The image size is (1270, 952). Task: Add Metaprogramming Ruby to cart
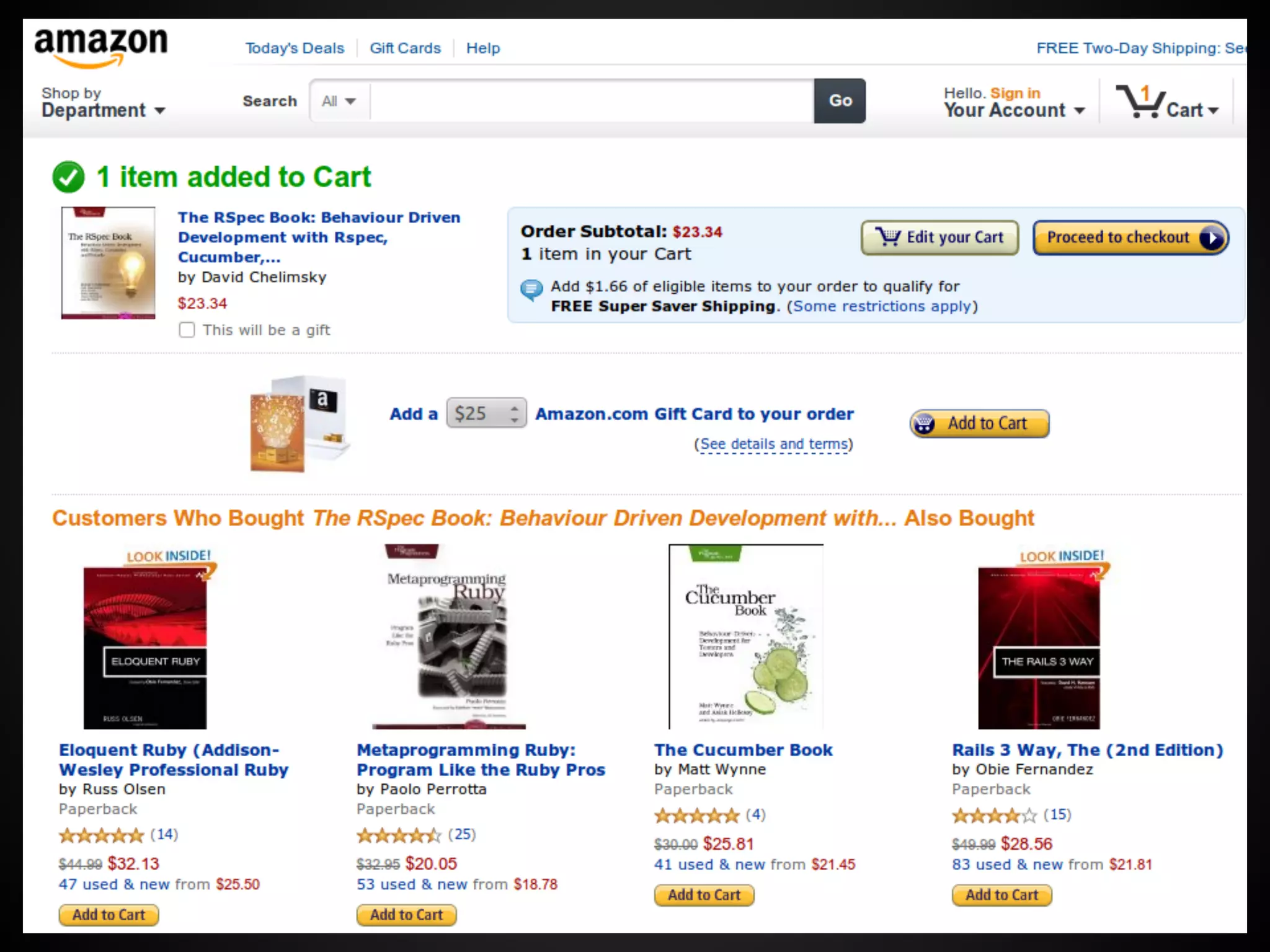point(406,915)
